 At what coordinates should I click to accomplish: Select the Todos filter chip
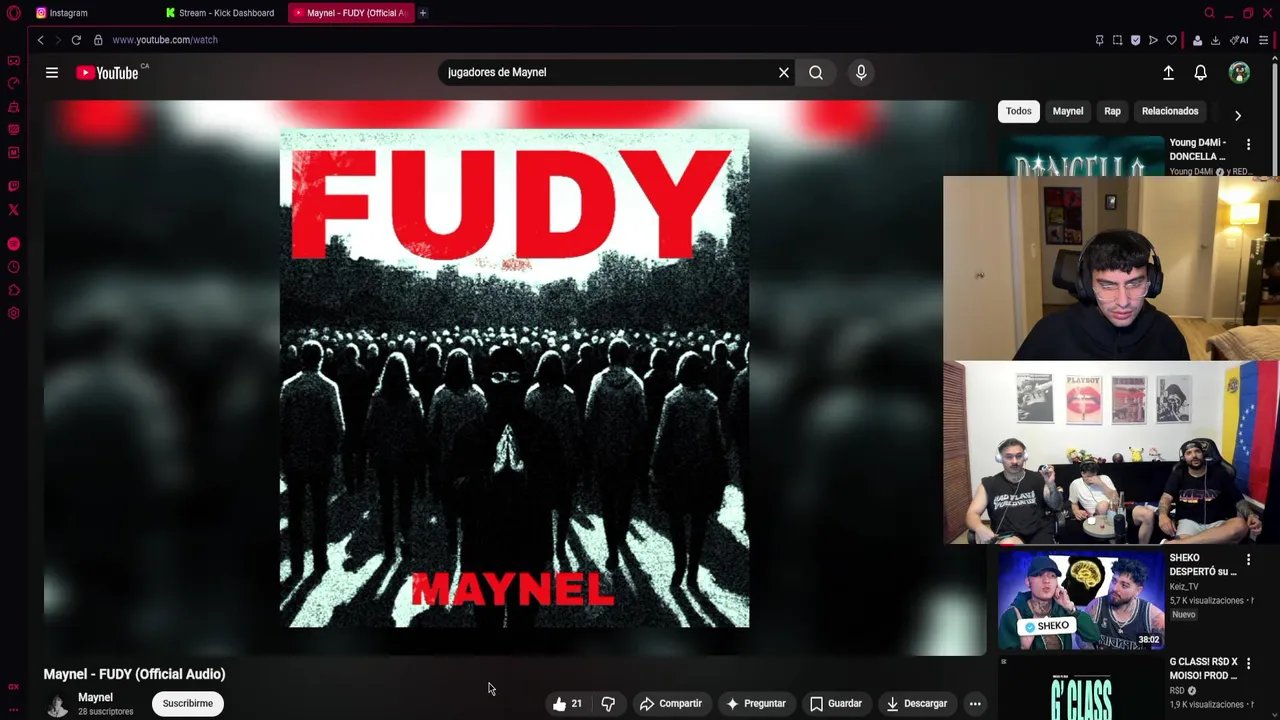1019,111
